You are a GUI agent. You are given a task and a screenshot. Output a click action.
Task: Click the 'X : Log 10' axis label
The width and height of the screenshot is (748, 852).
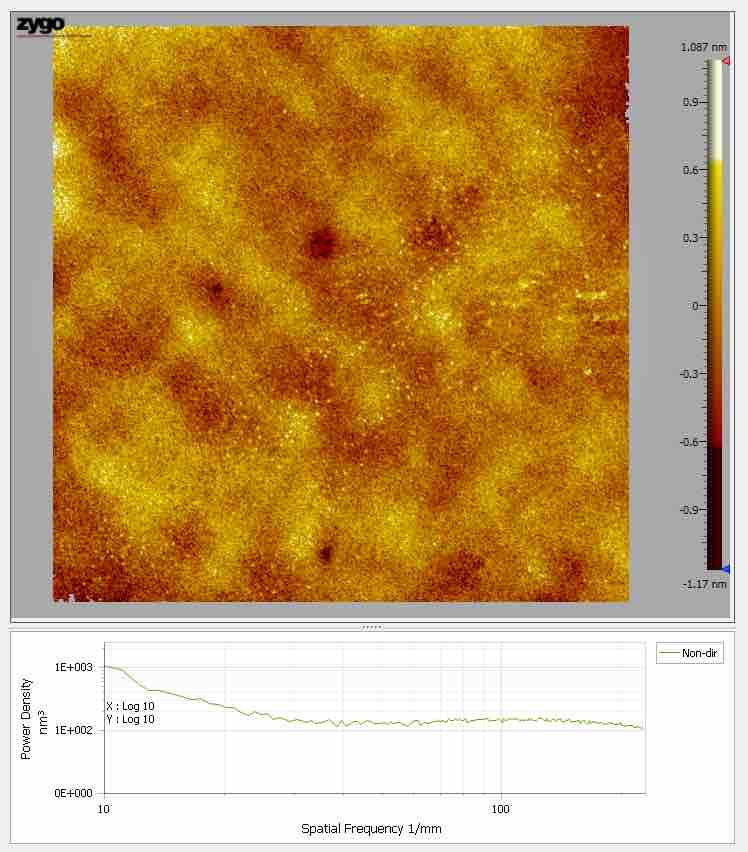click(x=130, y=706)
